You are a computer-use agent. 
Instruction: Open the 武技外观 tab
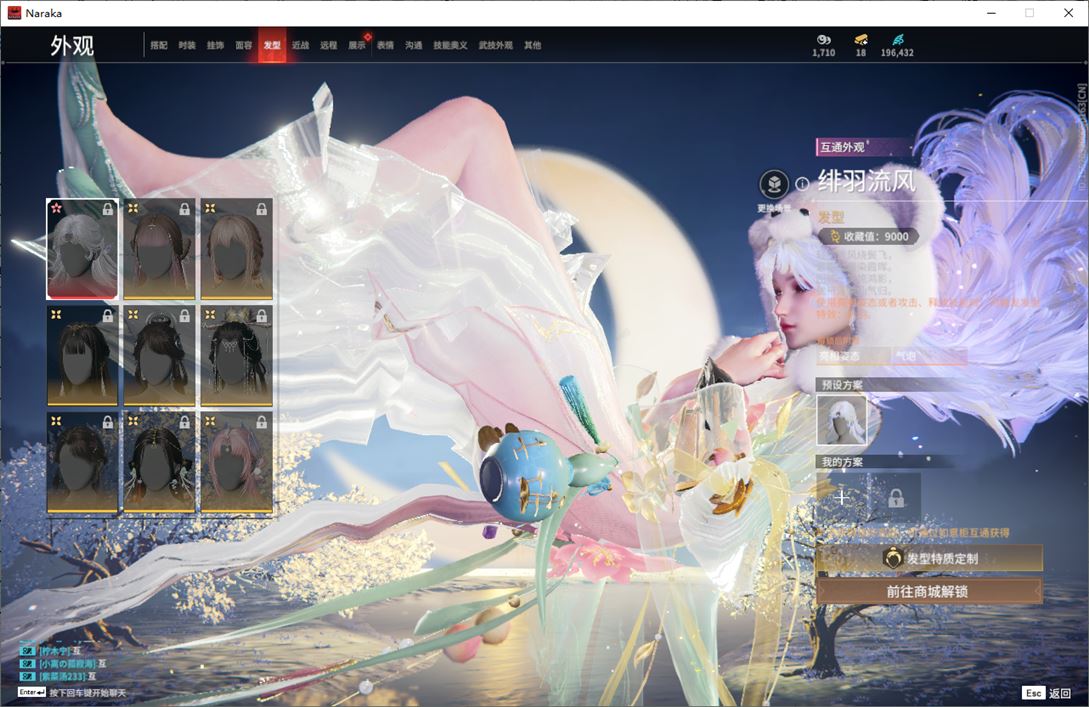pos(495,45)
